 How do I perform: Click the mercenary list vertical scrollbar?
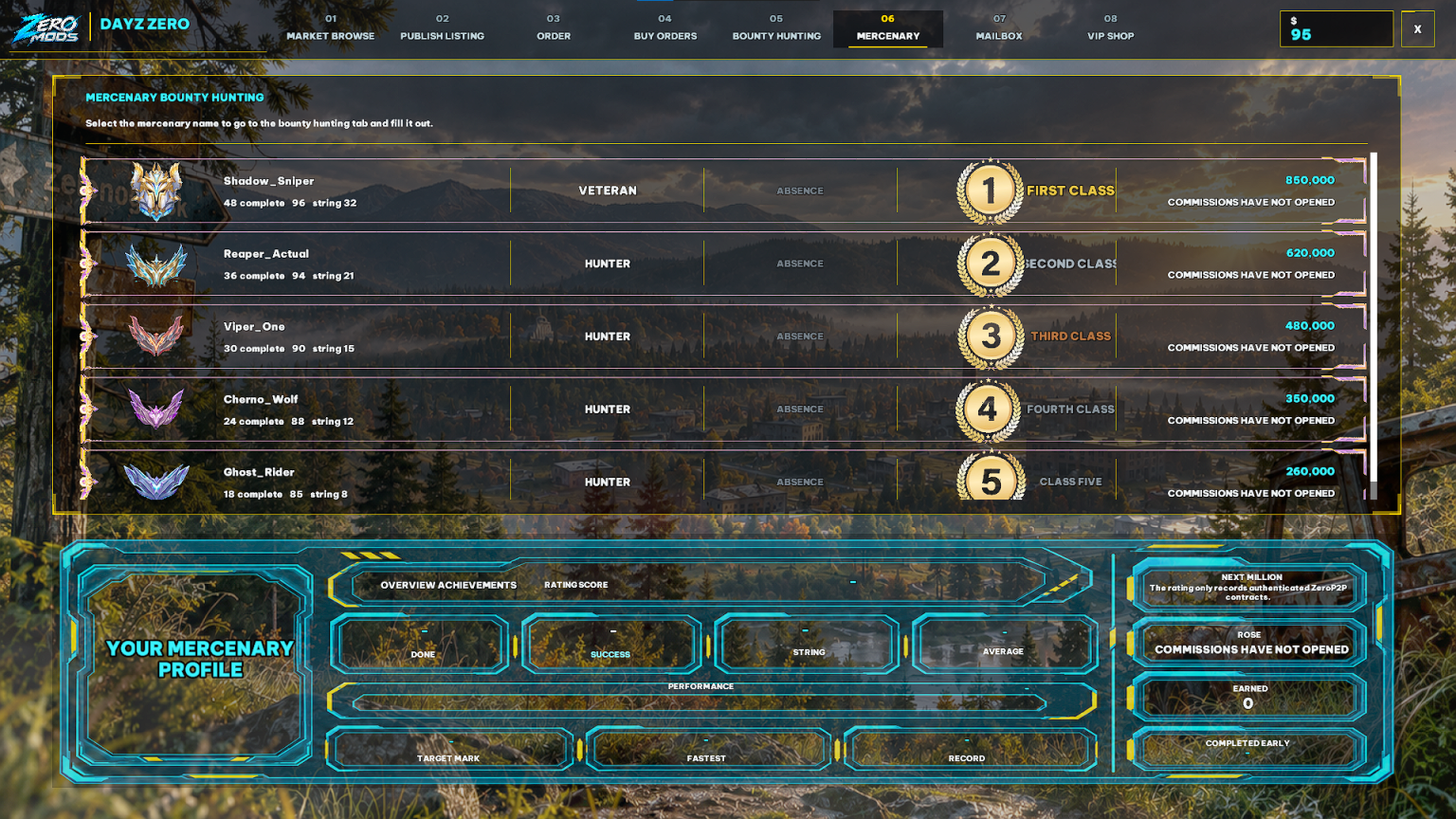tap(1374, 326)
